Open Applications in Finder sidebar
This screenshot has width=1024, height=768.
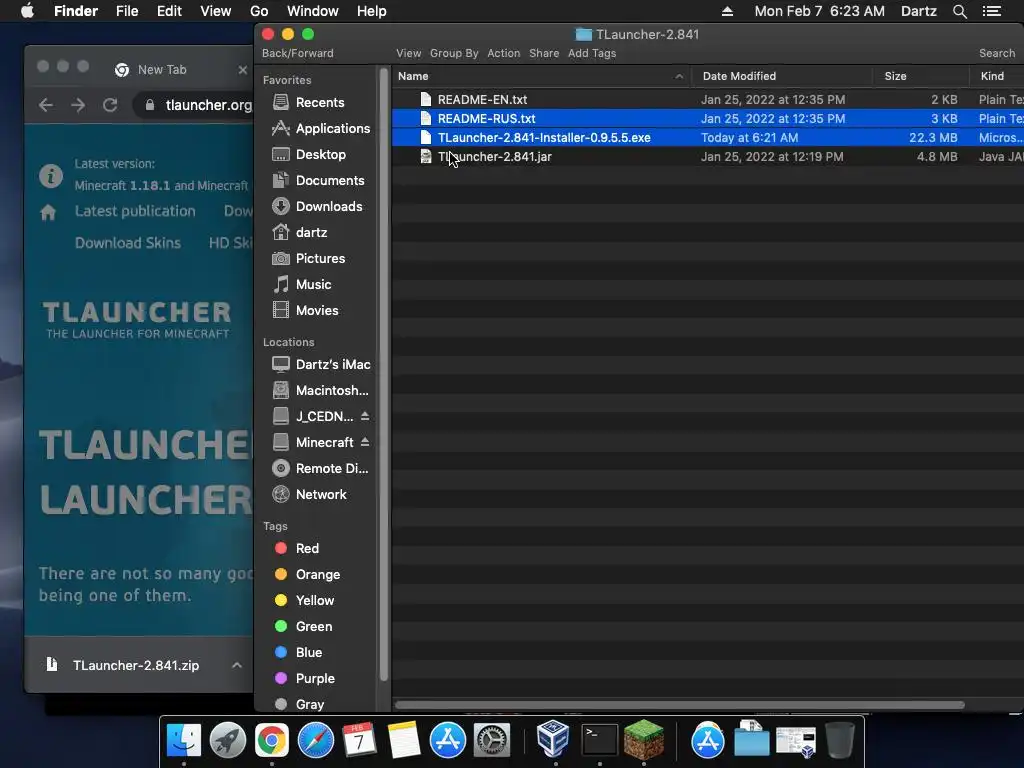coord(321,129)
